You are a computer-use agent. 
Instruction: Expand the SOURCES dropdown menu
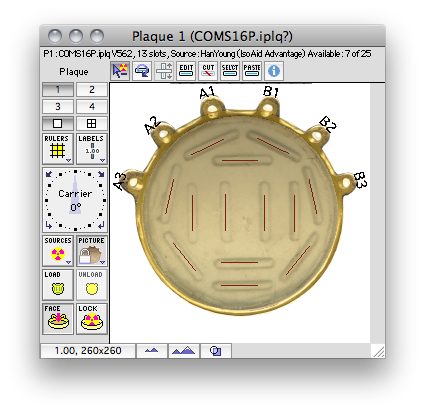point(58,251)
